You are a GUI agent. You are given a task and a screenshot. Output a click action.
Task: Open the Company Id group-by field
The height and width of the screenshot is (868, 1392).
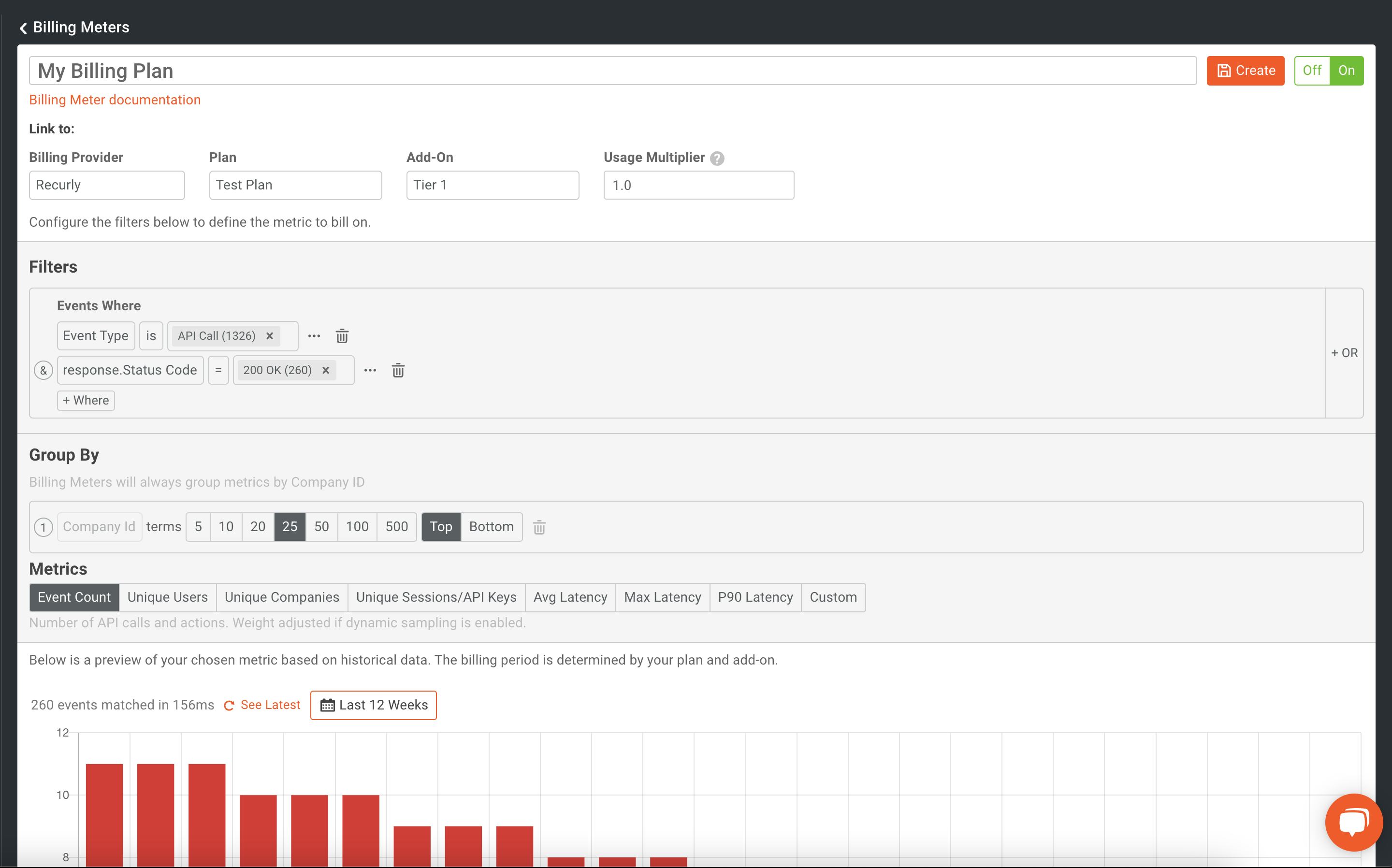(99, 527)
